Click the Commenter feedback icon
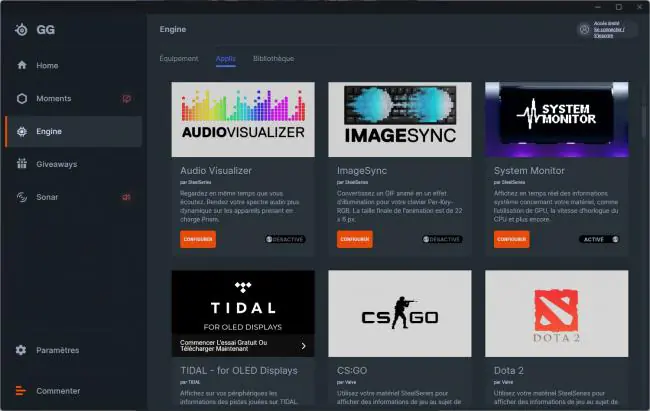650x411 pixels. click(21, 391)
